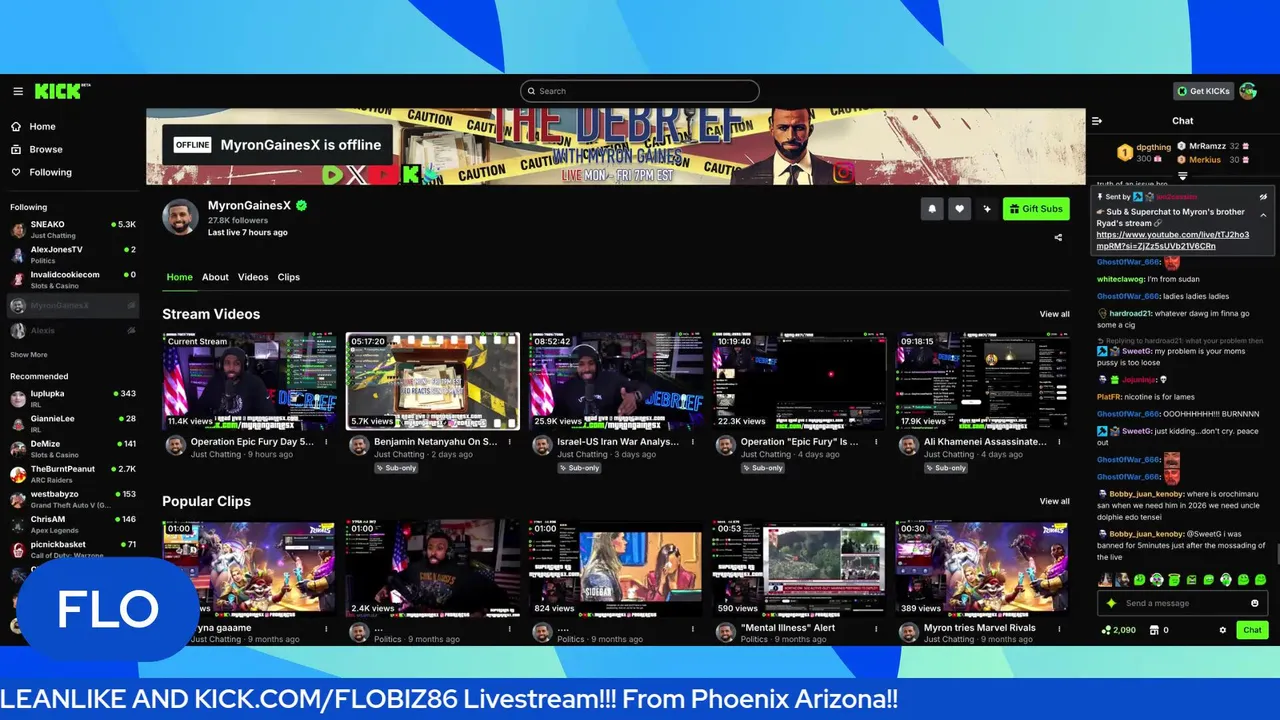This screenshot has width=1280, height=720.
Task: Expand Show More in Following list
Action: click(x=29, y=355)
